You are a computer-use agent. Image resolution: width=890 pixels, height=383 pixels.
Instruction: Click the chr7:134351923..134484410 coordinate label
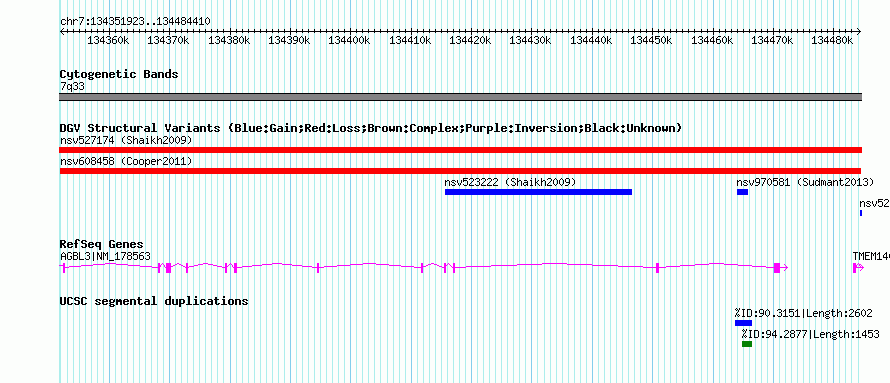tap(135, 22)
